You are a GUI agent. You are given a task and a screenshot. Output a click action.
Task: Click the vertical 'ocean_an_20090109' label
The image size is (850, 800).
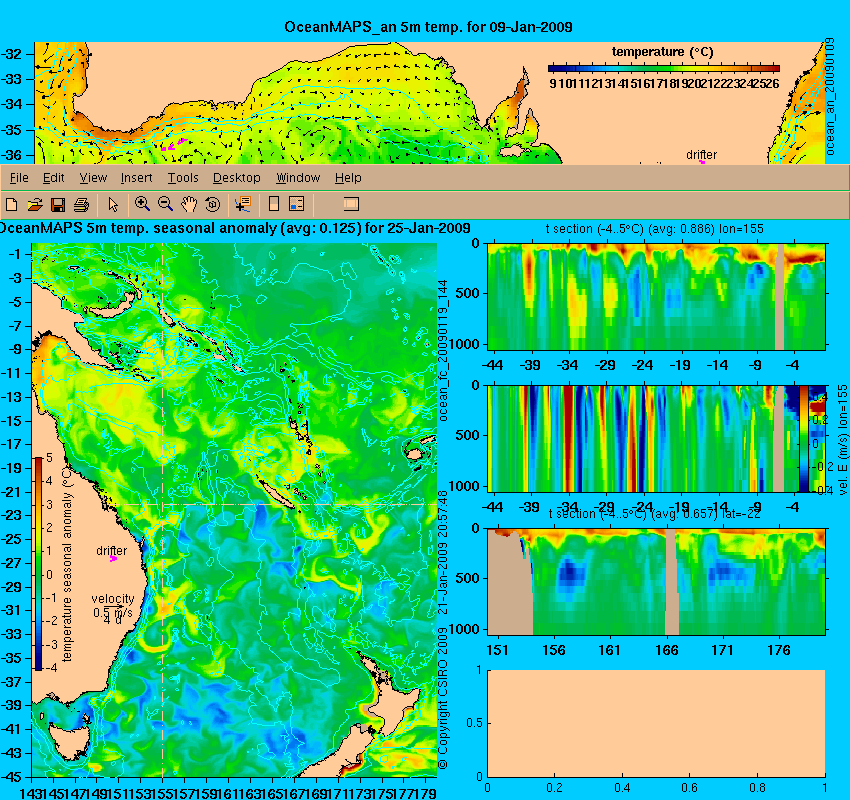829,96
